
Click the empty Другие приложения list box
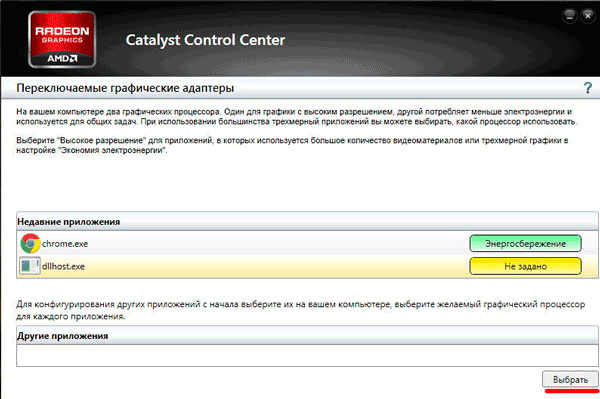click(307, 355)
